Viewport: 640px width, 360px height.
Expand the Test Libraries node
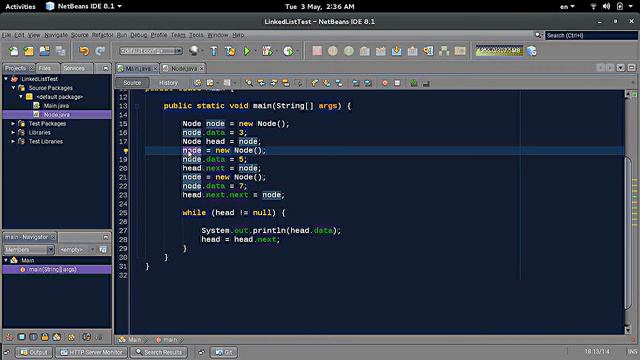point(13,142)
